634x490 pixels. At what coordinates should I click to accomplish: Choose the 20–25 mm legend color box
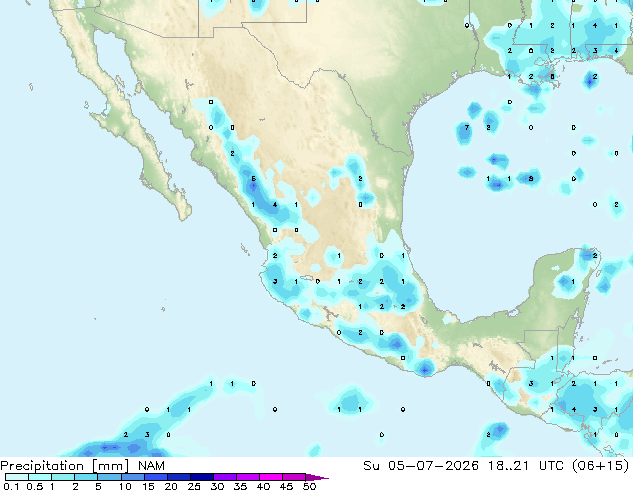178,477
